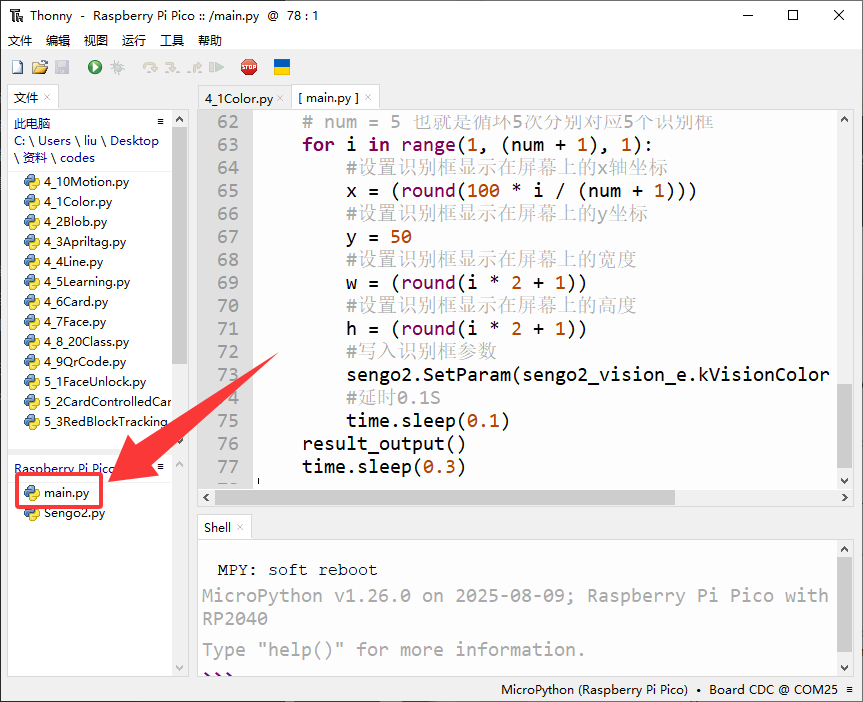The image size is (863, 702).
Task: Navigate to Desktop in the path
Action: pyautogui.click(x=134, y=141)
